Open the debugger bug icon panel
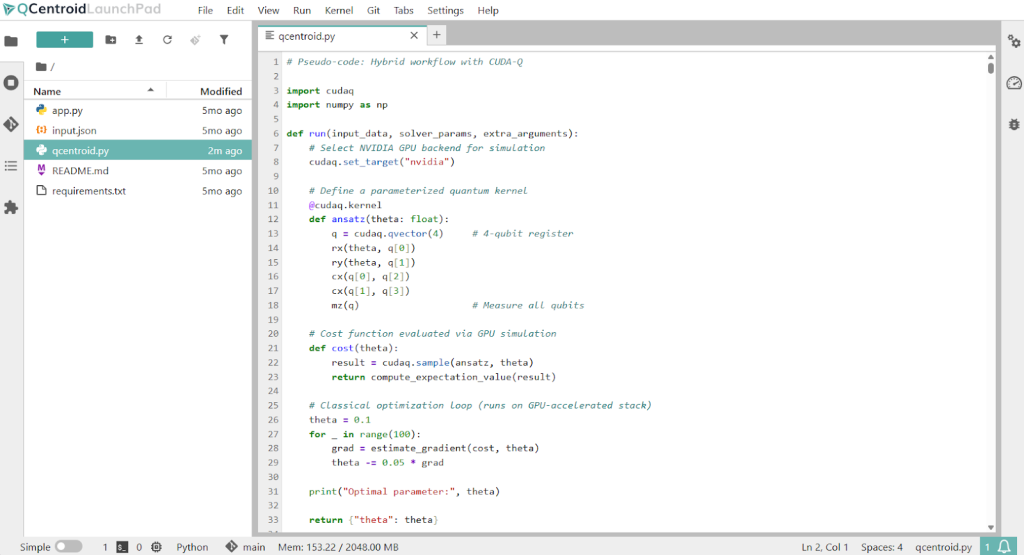This screenshot has height=555, width=1024. tap(1013, 124)
